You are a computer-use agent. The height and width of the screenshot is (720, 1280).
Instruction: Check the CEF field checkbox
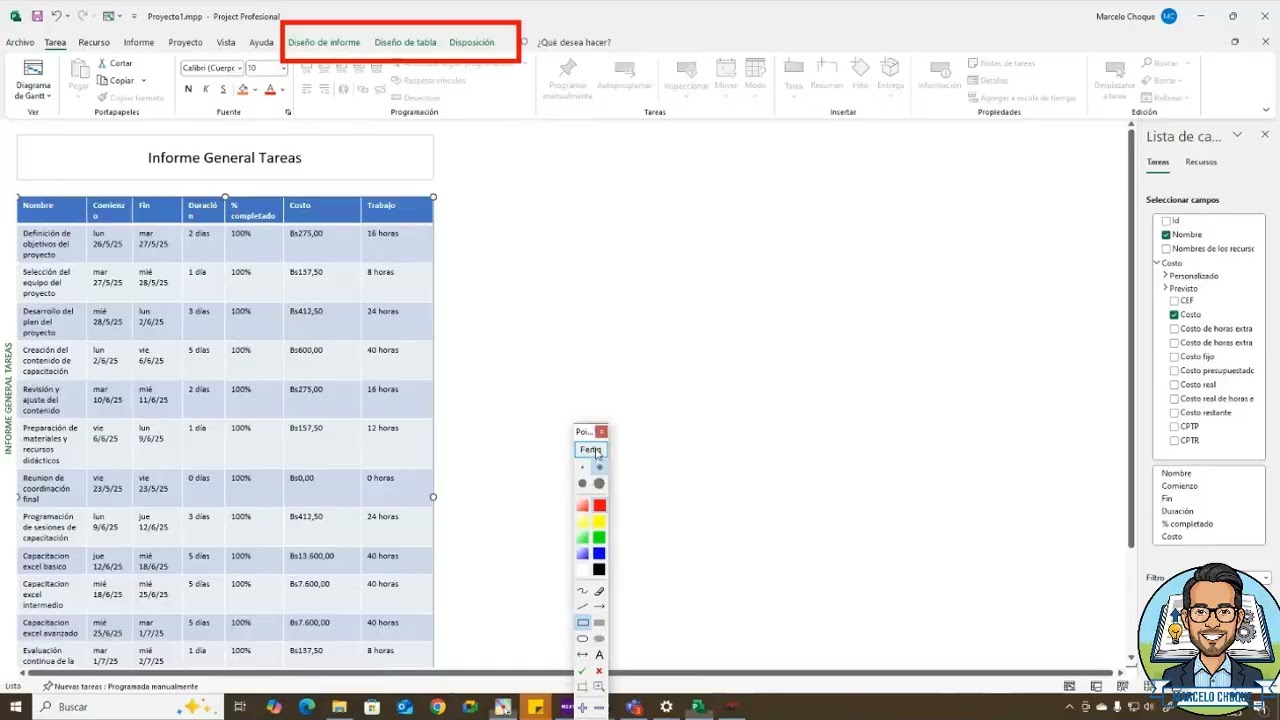pyautogui.click(x=1174, y=300)
